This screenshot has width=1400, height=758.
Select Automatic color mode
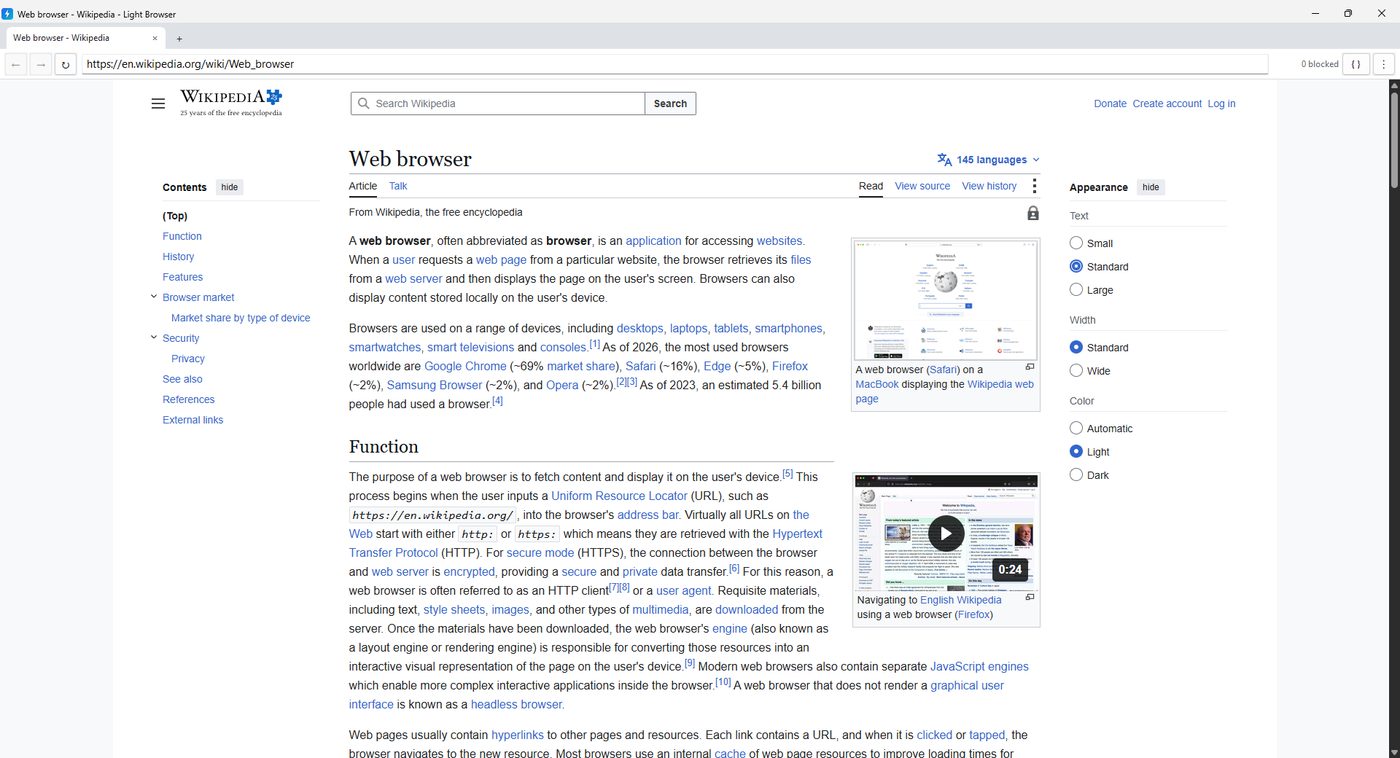pyautogui.click(x=1076, y=429)
